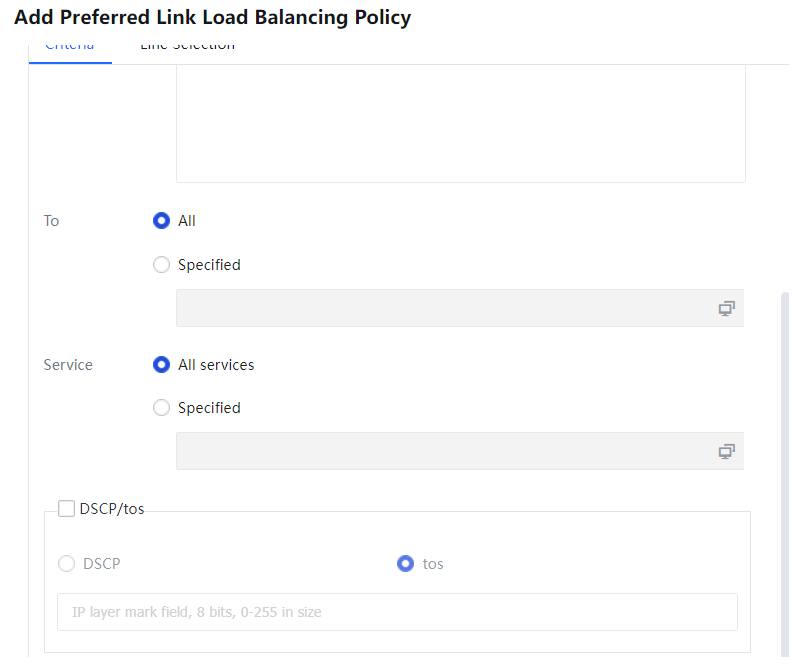Select the DSCP radio option
Screen dimensions: 796x666
point(67,564)
